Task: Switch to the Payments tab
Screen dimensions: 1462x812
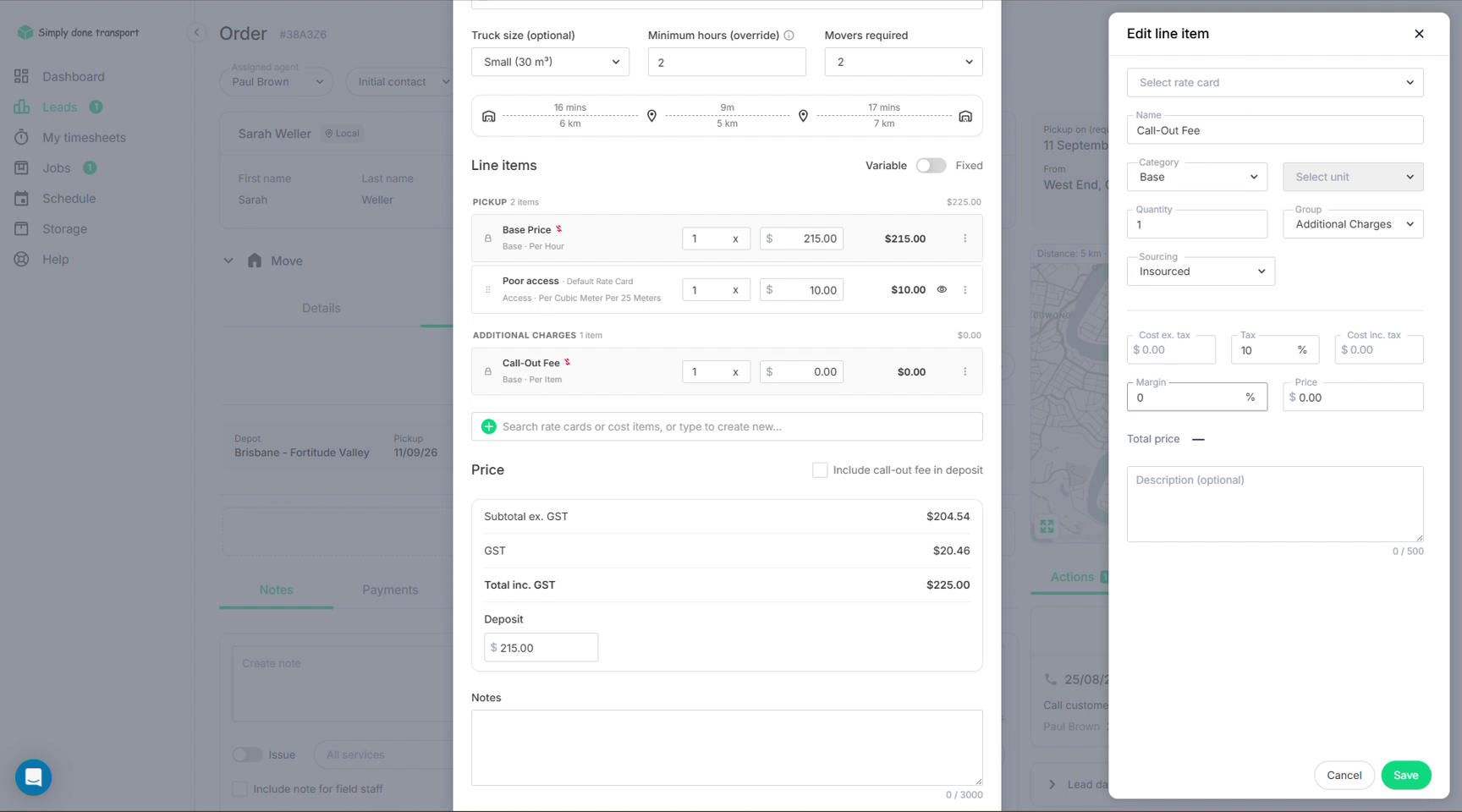Action: (x=390, y=590)
